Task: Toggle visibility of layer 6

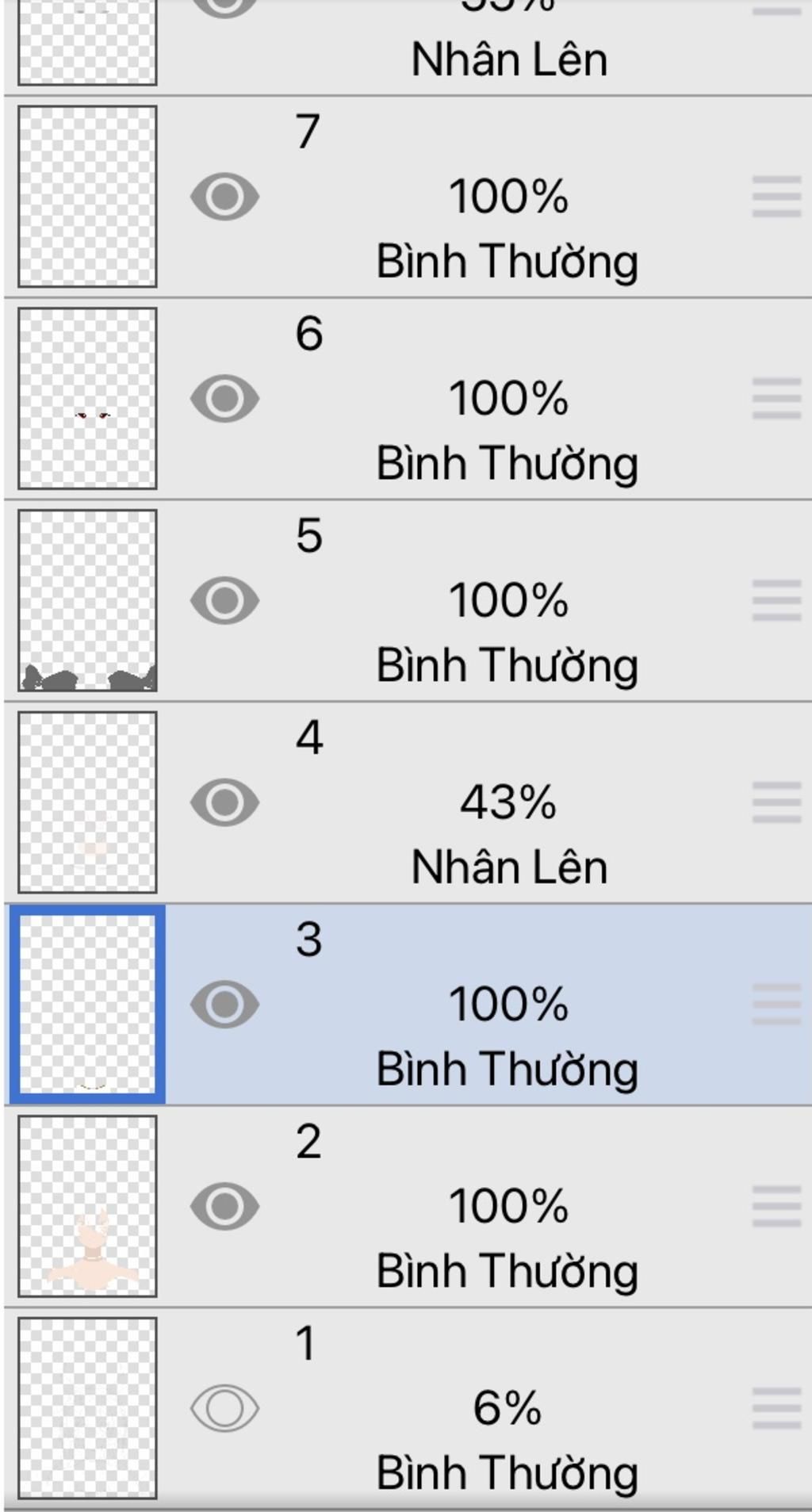Action: pos(224,398)
